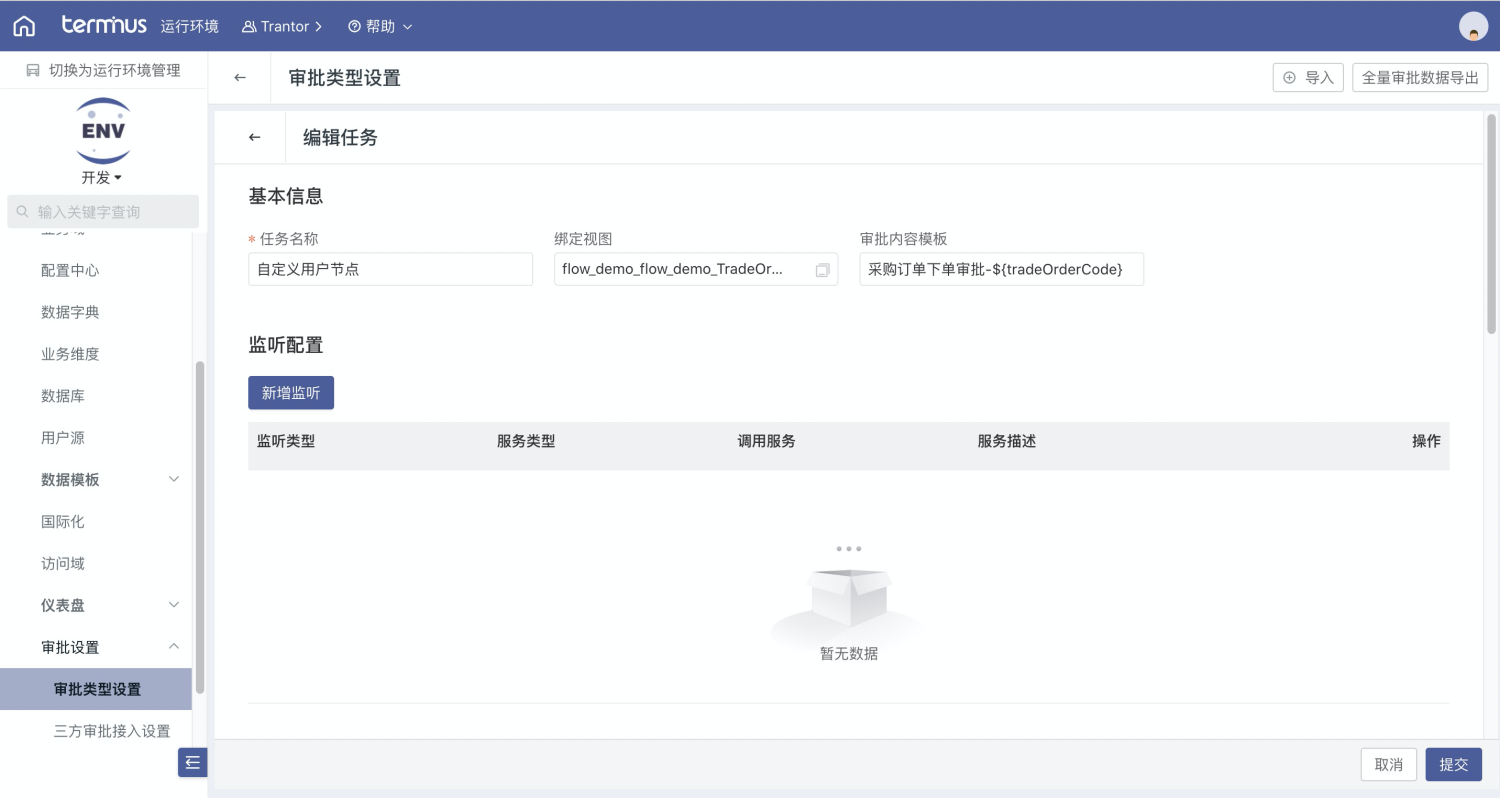Click 切换为运行环境管理 link
The image size is (1500, 798).
(x=103, y=70)
